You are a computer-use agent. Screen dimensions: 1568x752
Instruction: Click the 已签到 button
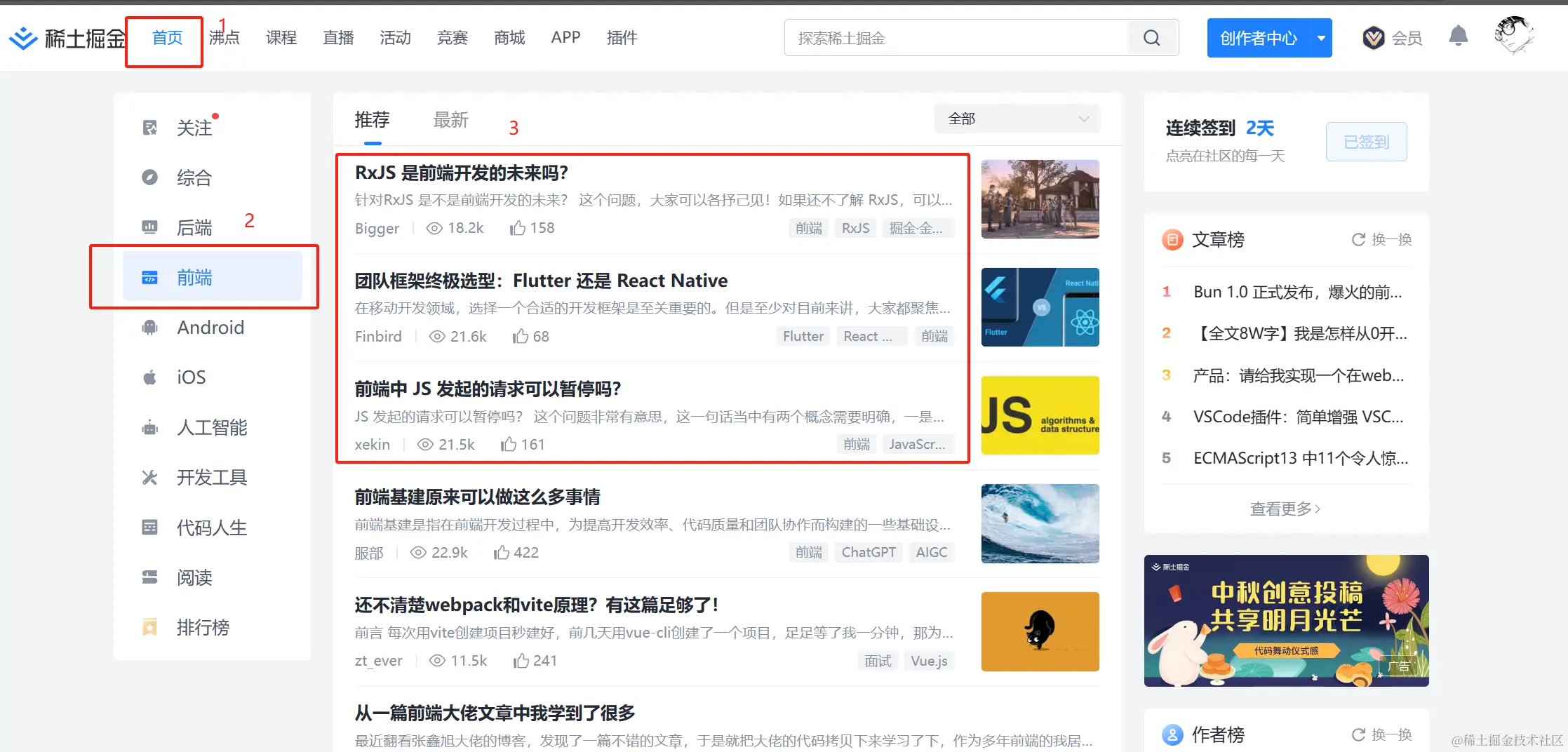[1366, 142]
